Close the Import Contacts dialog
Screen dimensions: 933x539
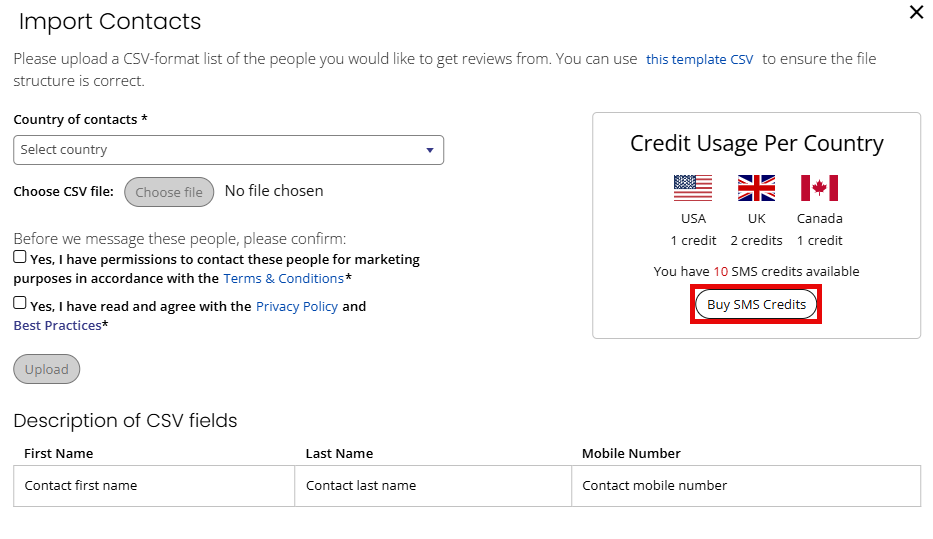(x=916, y=12)
